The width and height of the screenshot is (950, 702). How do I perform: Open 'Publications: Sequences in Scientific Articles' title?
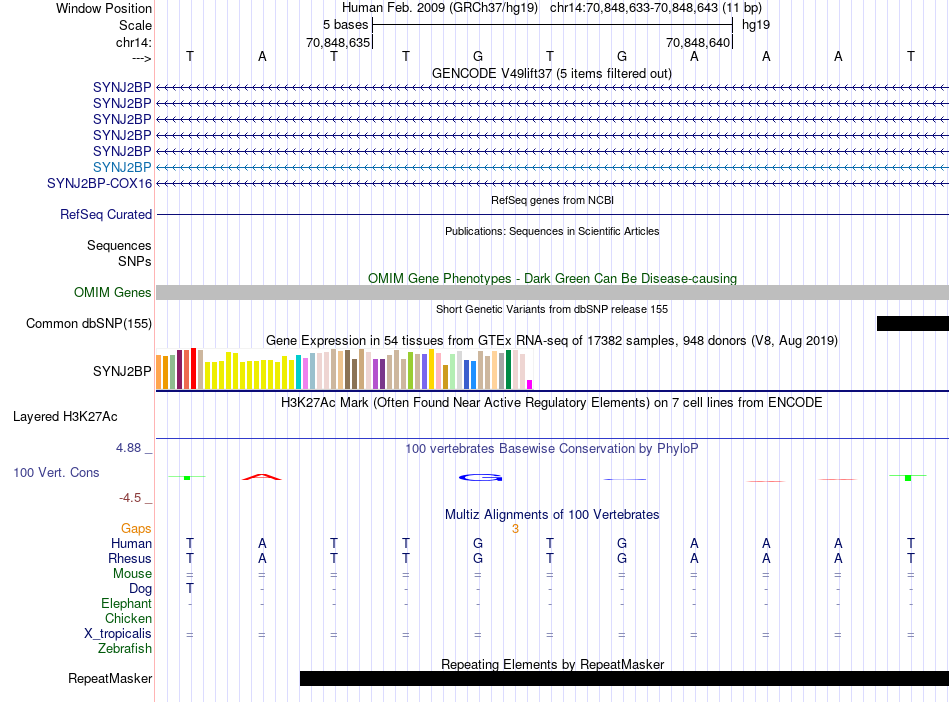click(552, 231)
